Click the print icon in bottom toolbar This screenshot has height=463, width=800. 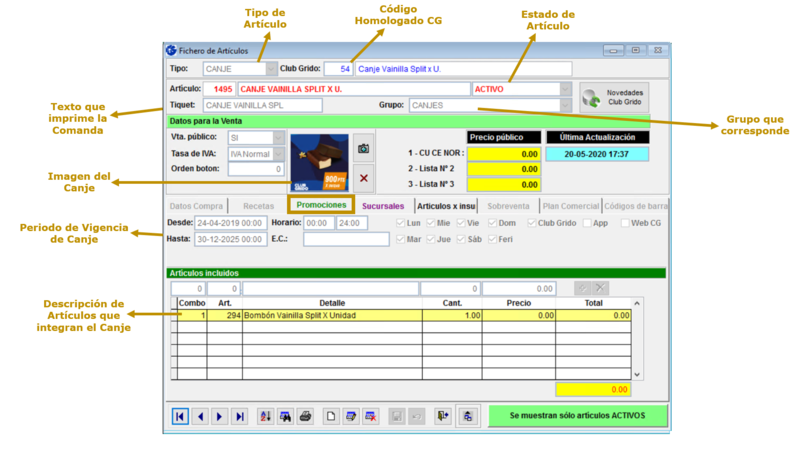(306, 416)
